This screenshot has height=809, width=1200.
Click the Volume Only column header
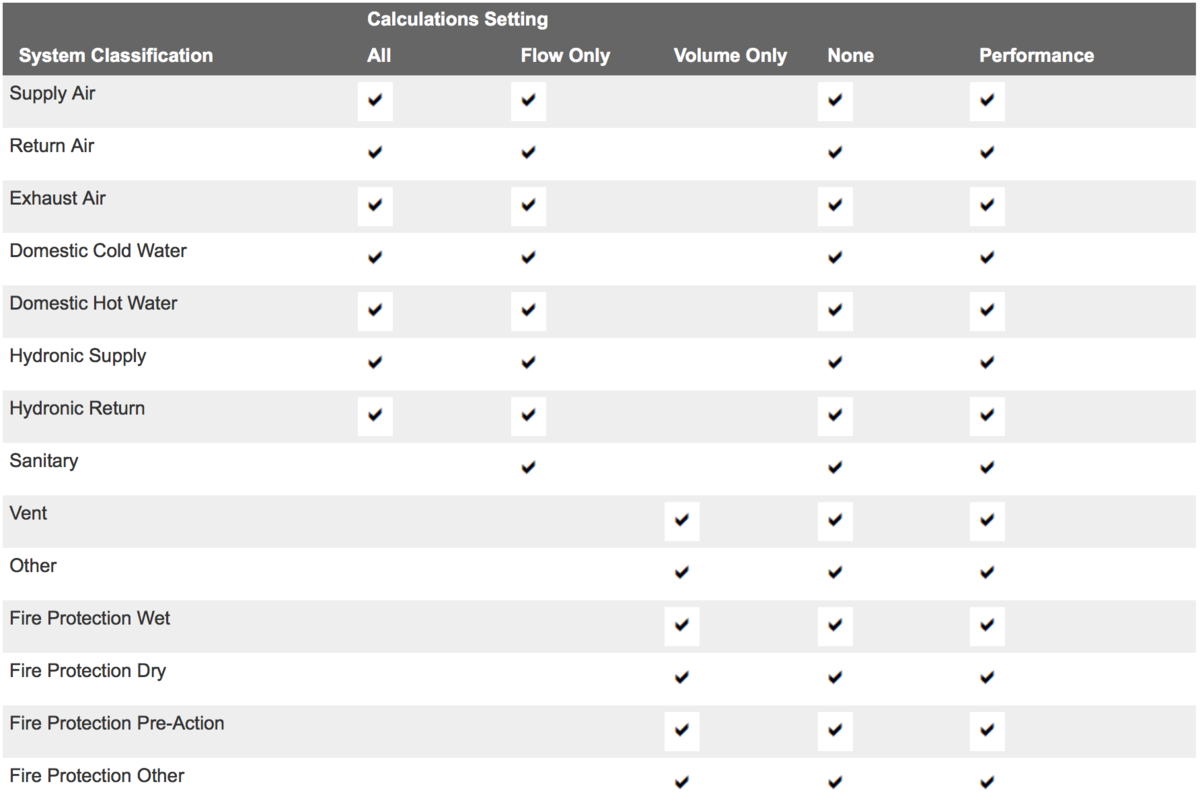(x=730, y=56)
